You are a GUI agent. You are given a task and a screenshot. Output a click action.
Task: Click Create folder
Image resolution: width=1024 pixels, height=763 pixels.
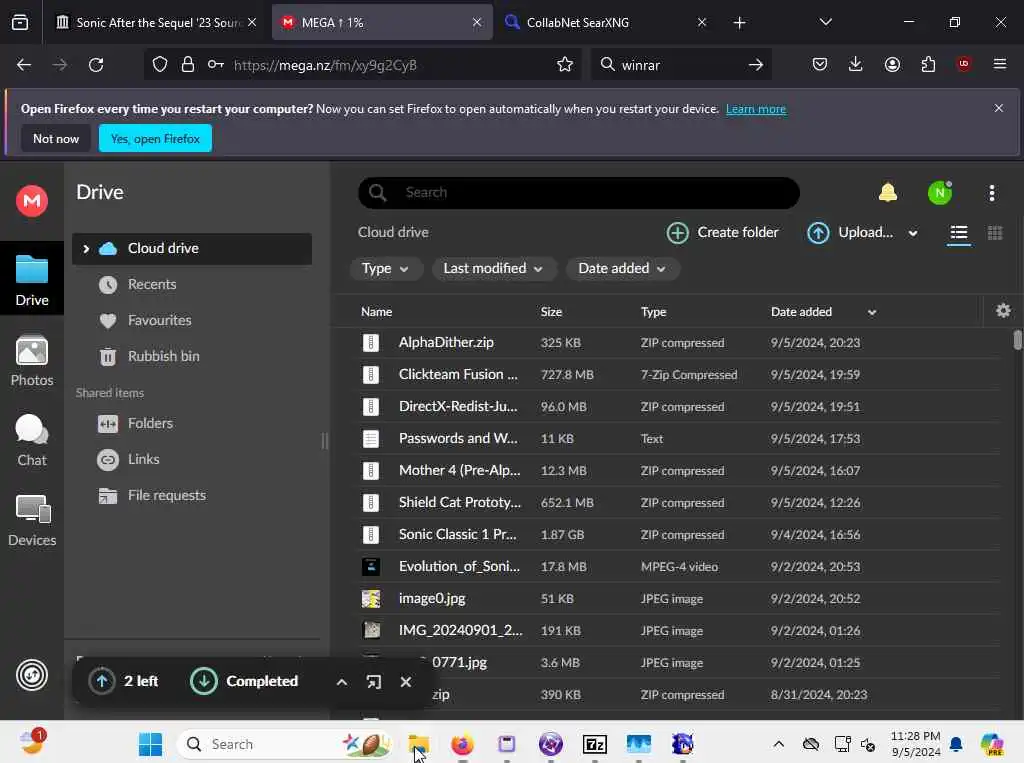tap(723, 233)
